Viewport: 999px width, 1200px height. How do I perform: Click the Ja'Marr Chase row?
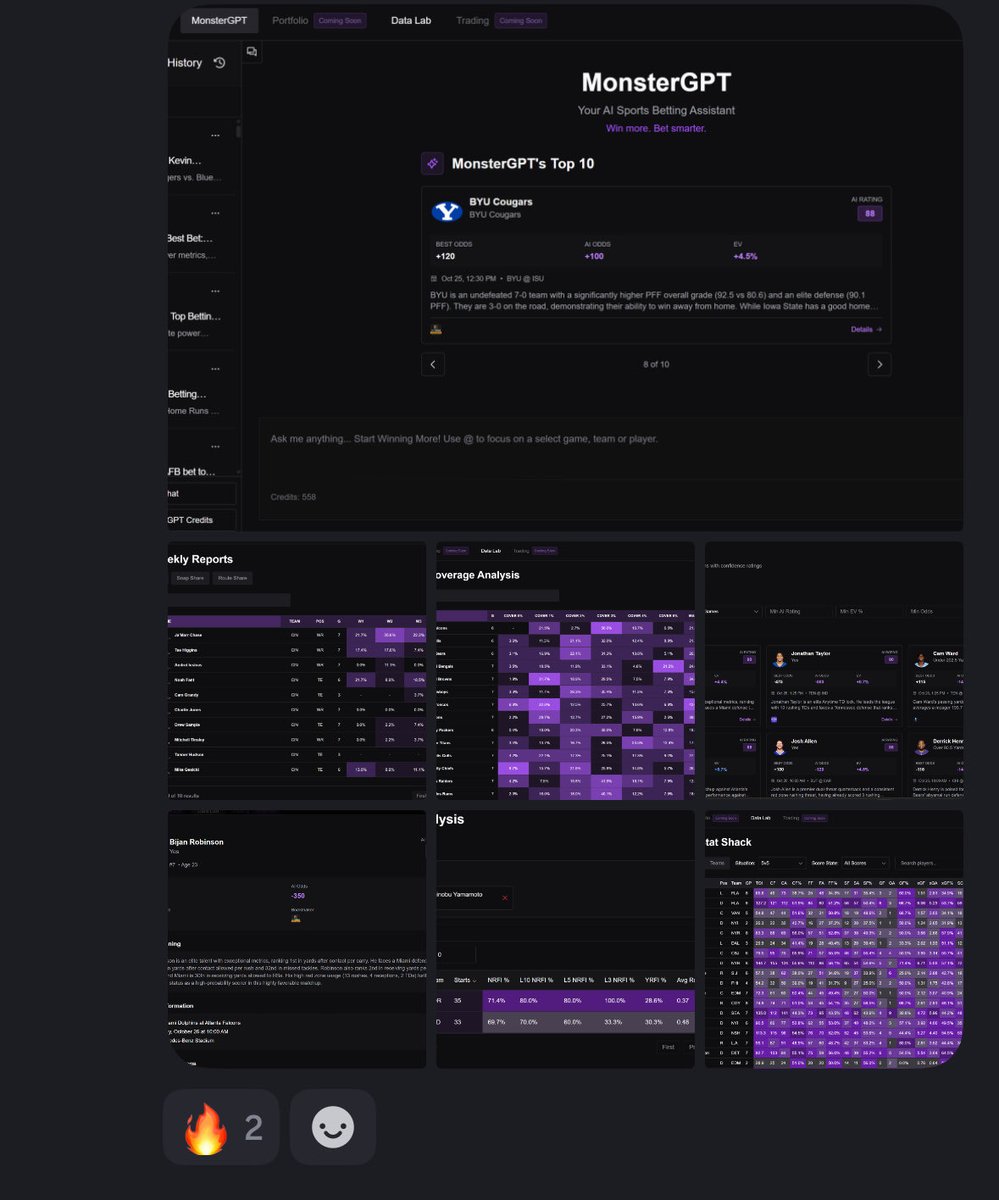[x=297, y=635]
